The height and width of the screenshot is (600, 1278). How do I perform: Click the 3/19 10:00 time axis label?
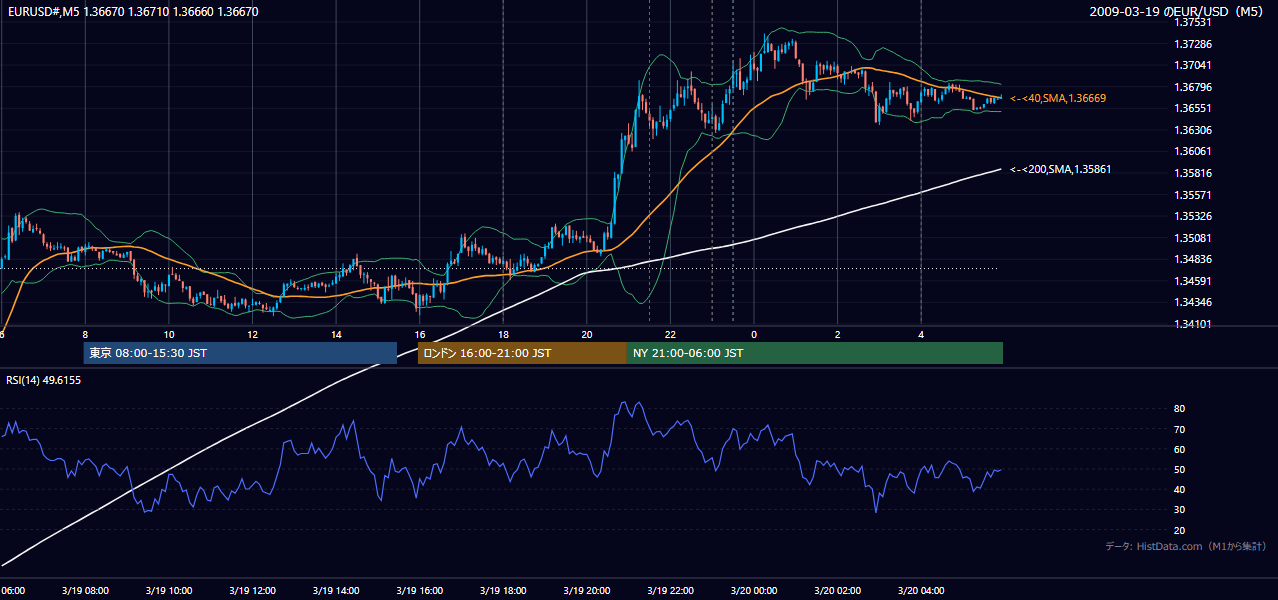tap(168, 590)
